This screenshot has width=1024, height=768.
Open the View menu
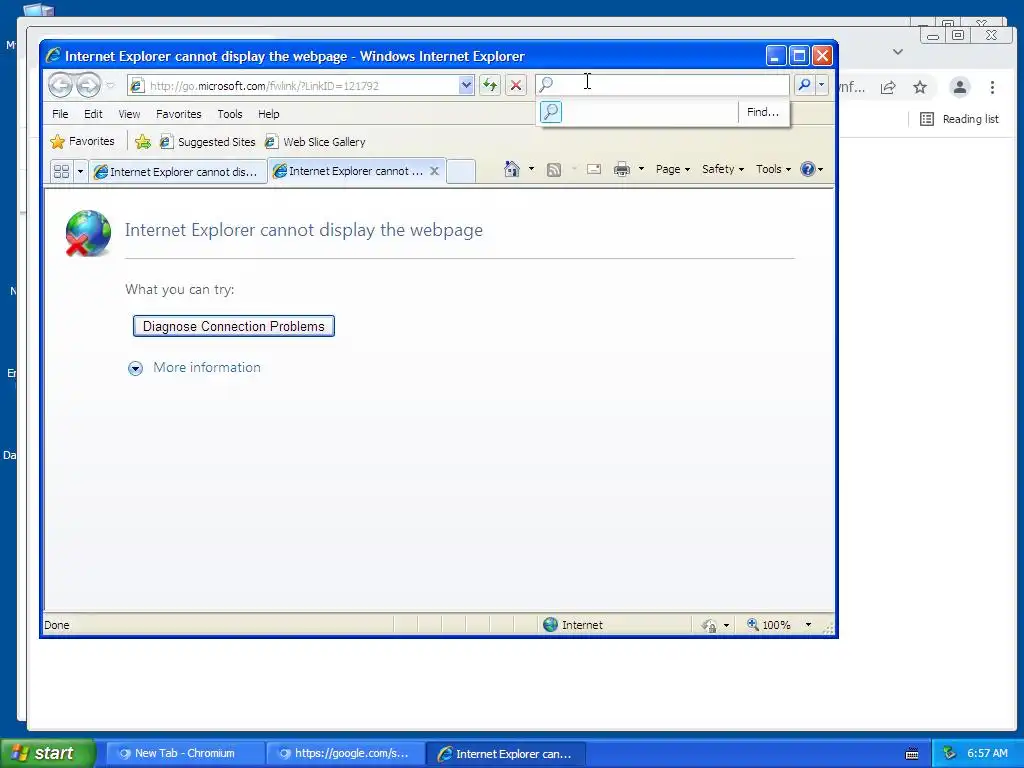click(129, 114)
